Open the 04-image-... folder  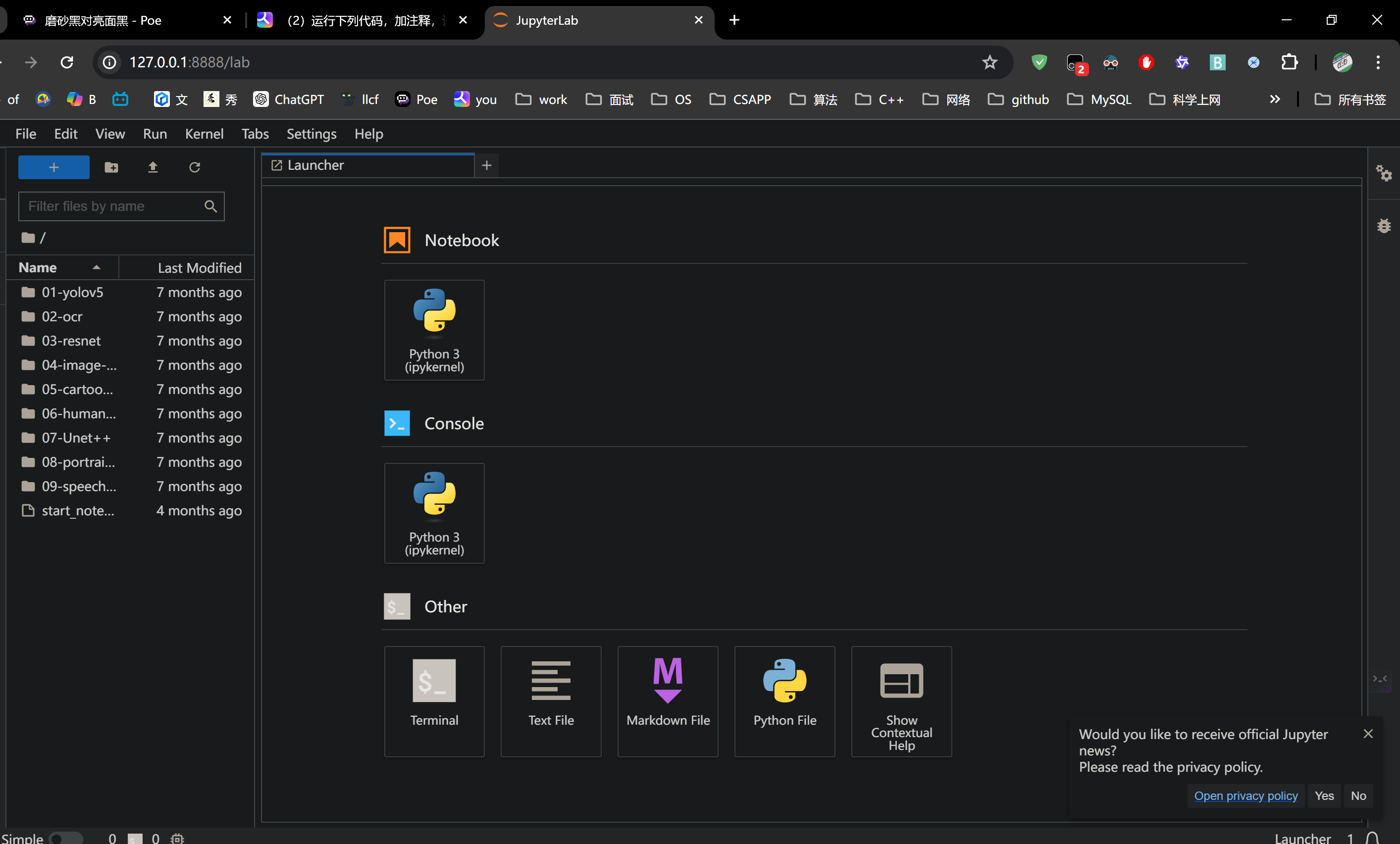coord(130,365)
